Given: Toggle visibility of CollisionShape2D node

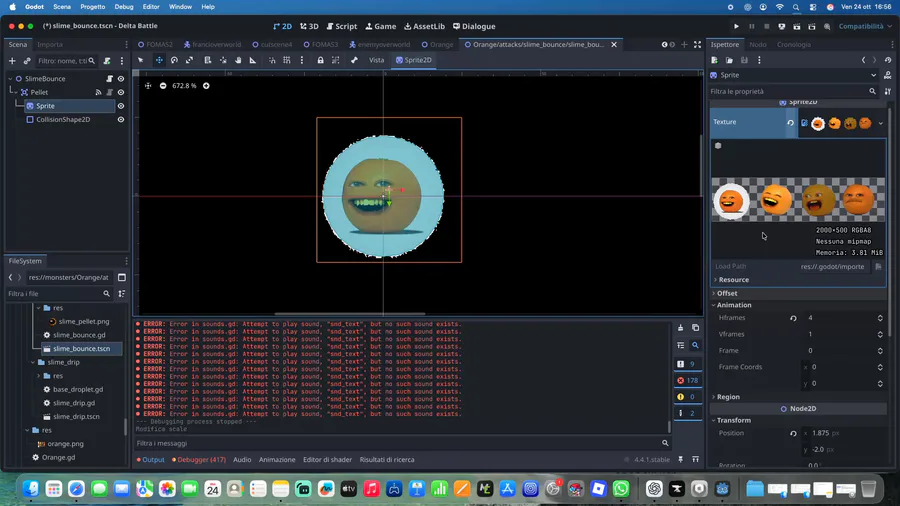Looking at the screenshot, I should 121,120.
